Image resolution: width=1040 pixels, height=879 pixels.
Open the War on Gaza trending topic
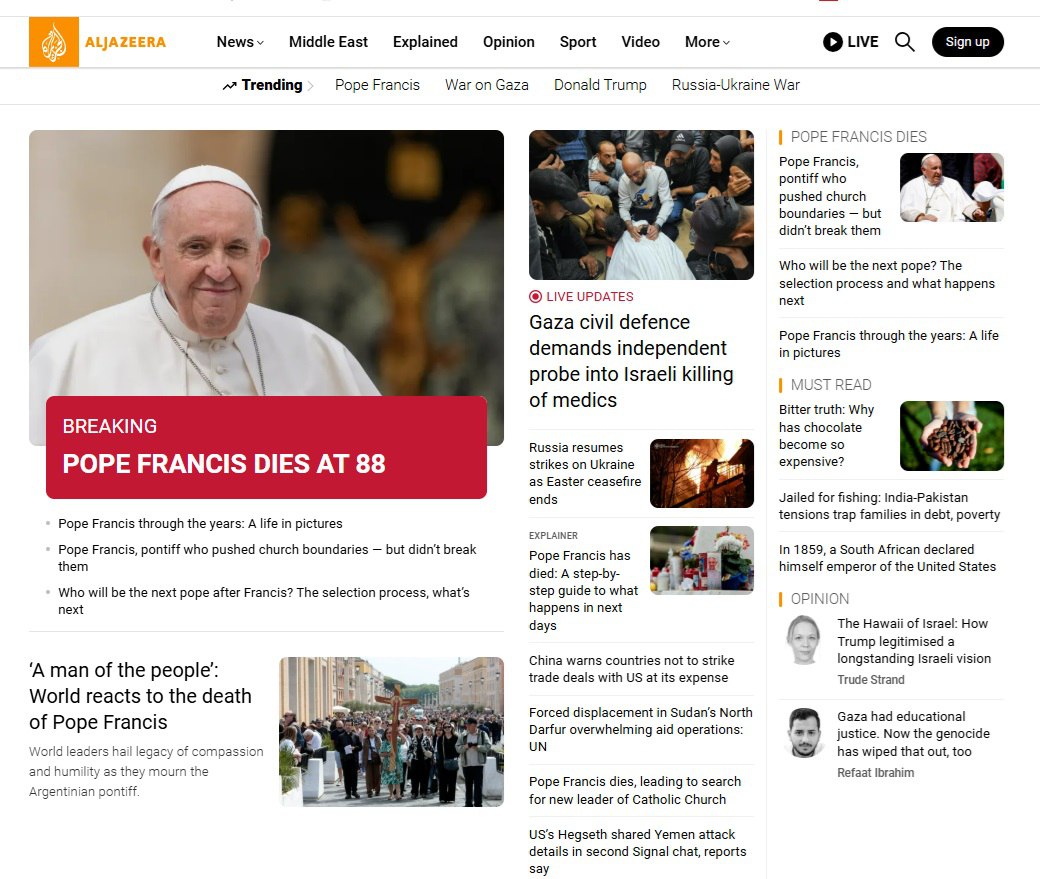(x=487, y=85)
